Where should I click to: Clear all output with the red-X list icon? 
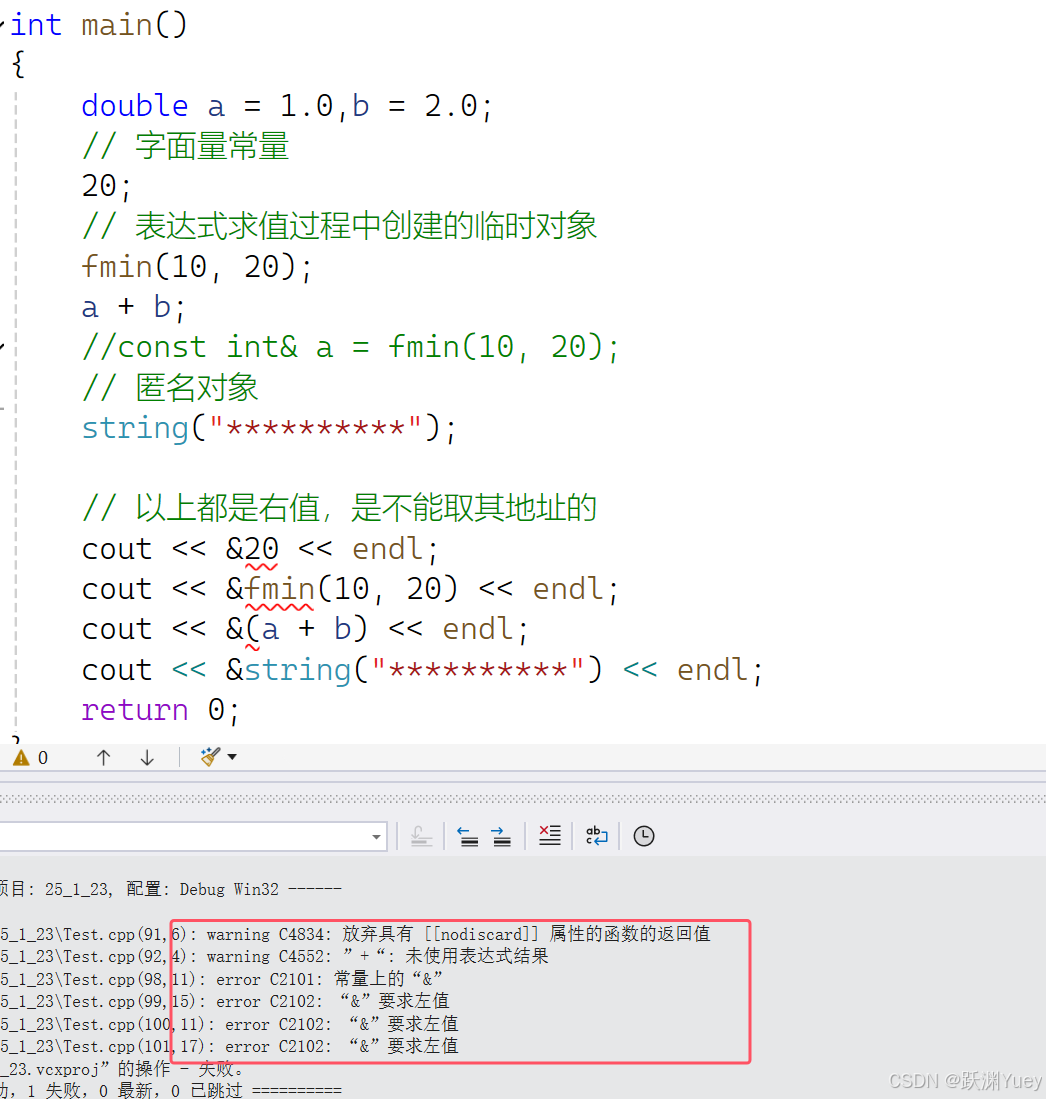pos(550,835)
